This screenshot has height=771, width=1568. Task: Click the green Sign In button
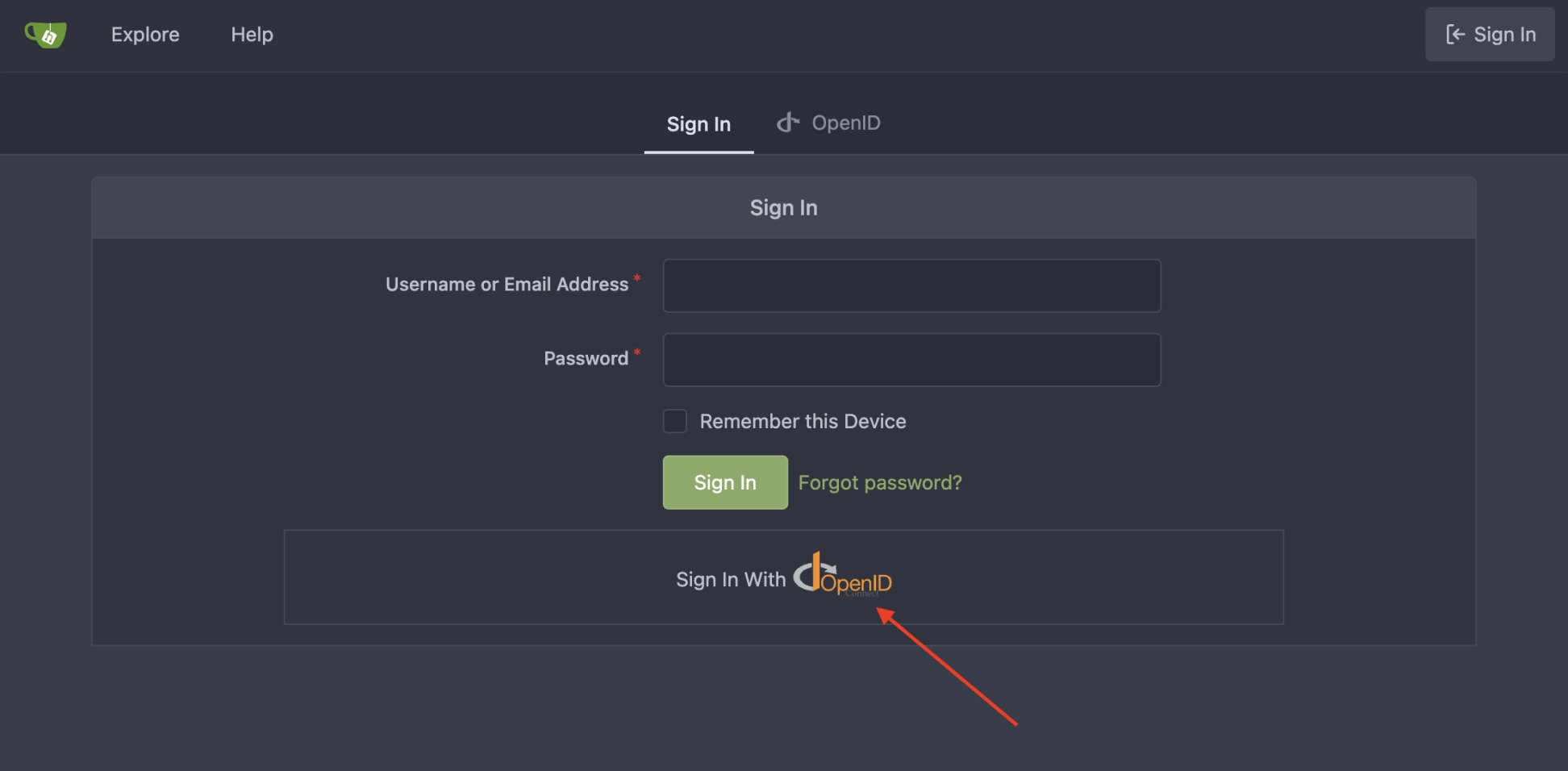724,482
